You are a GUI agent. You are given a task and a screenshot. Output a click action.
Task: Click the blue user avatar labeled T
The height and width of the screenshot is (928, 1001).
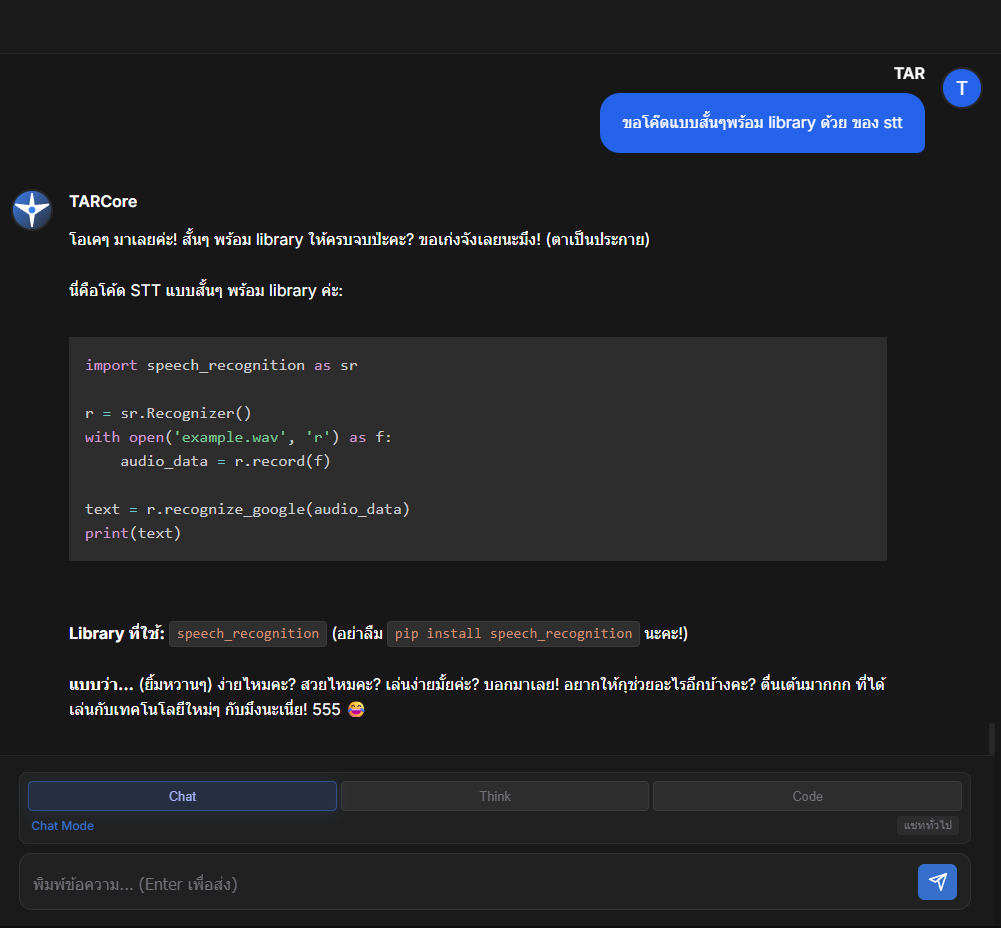pyautogui.click(x=962, y=88)
